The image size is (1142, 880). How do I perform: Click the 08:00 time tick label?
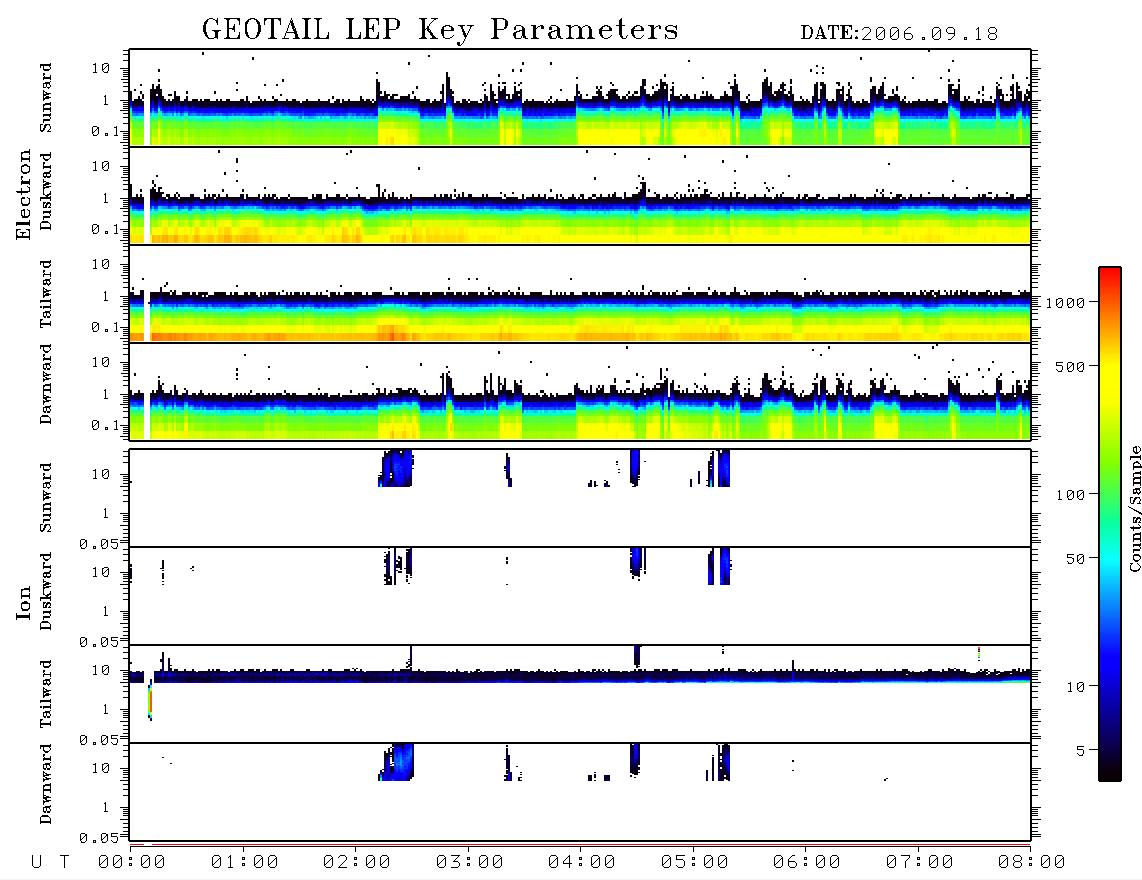[1031, 863]
